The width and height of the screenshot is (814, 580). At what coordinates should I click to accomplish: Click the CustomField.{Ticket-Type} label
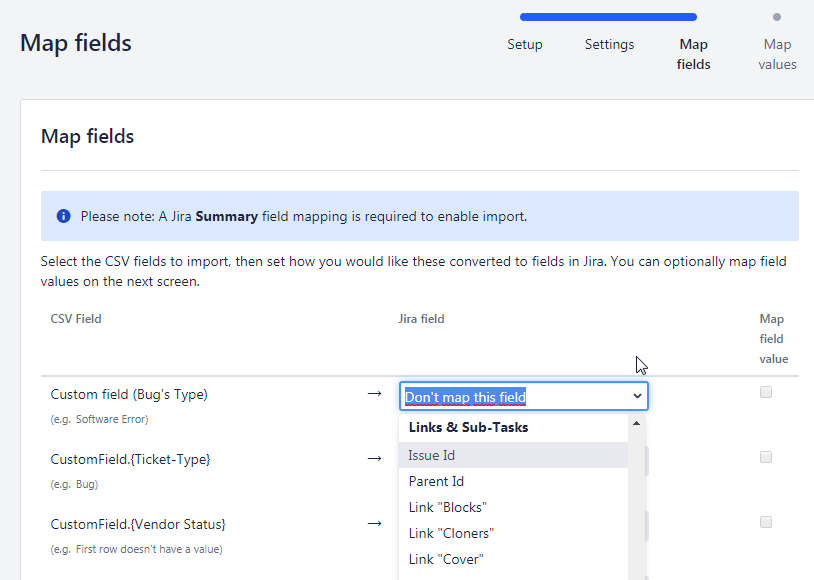pyautogui.click(x=130, y=460)
